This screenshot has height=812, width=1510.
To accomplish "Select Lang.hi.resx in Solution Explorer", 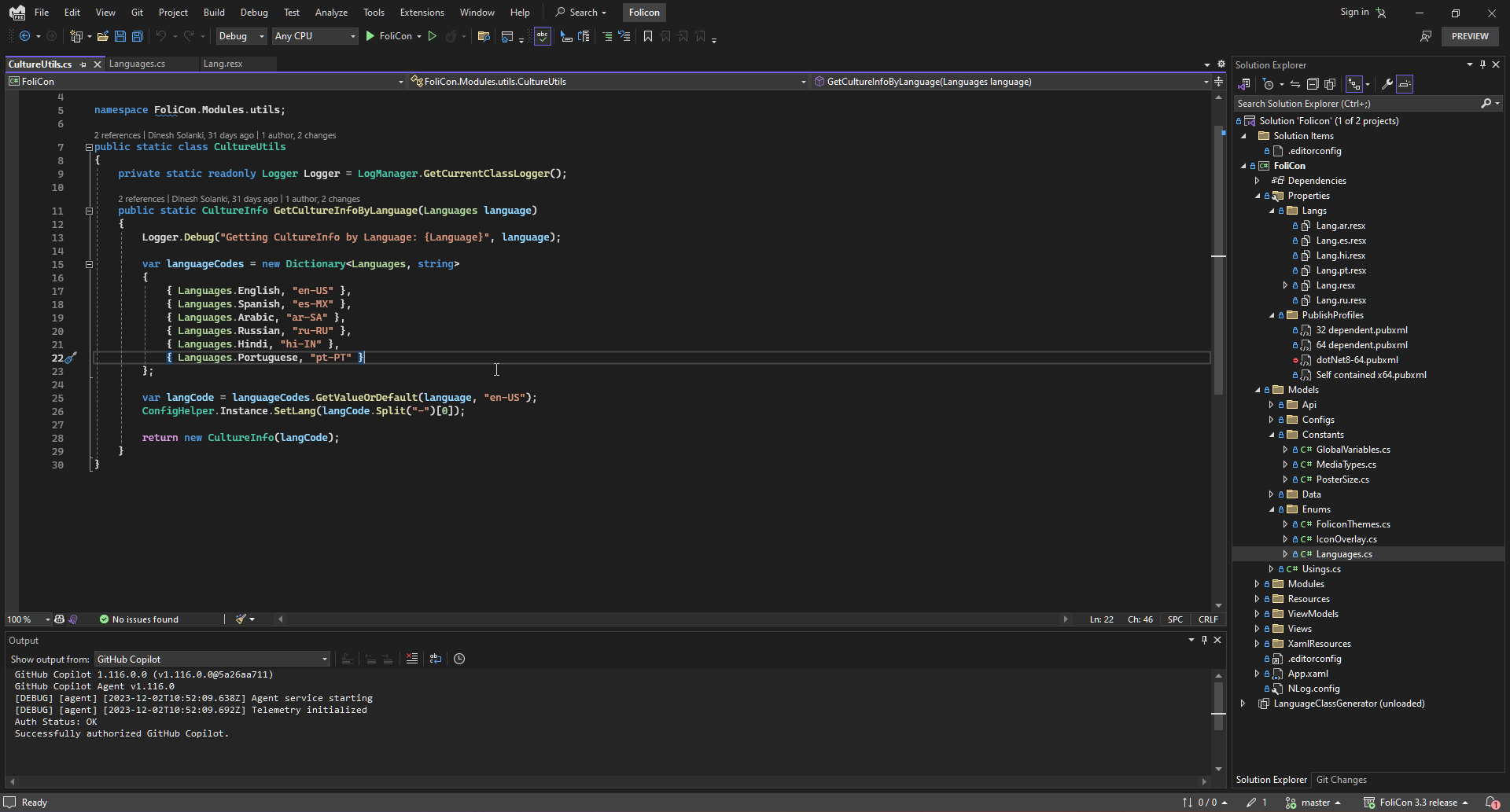I will click(x=1340, y=255).
